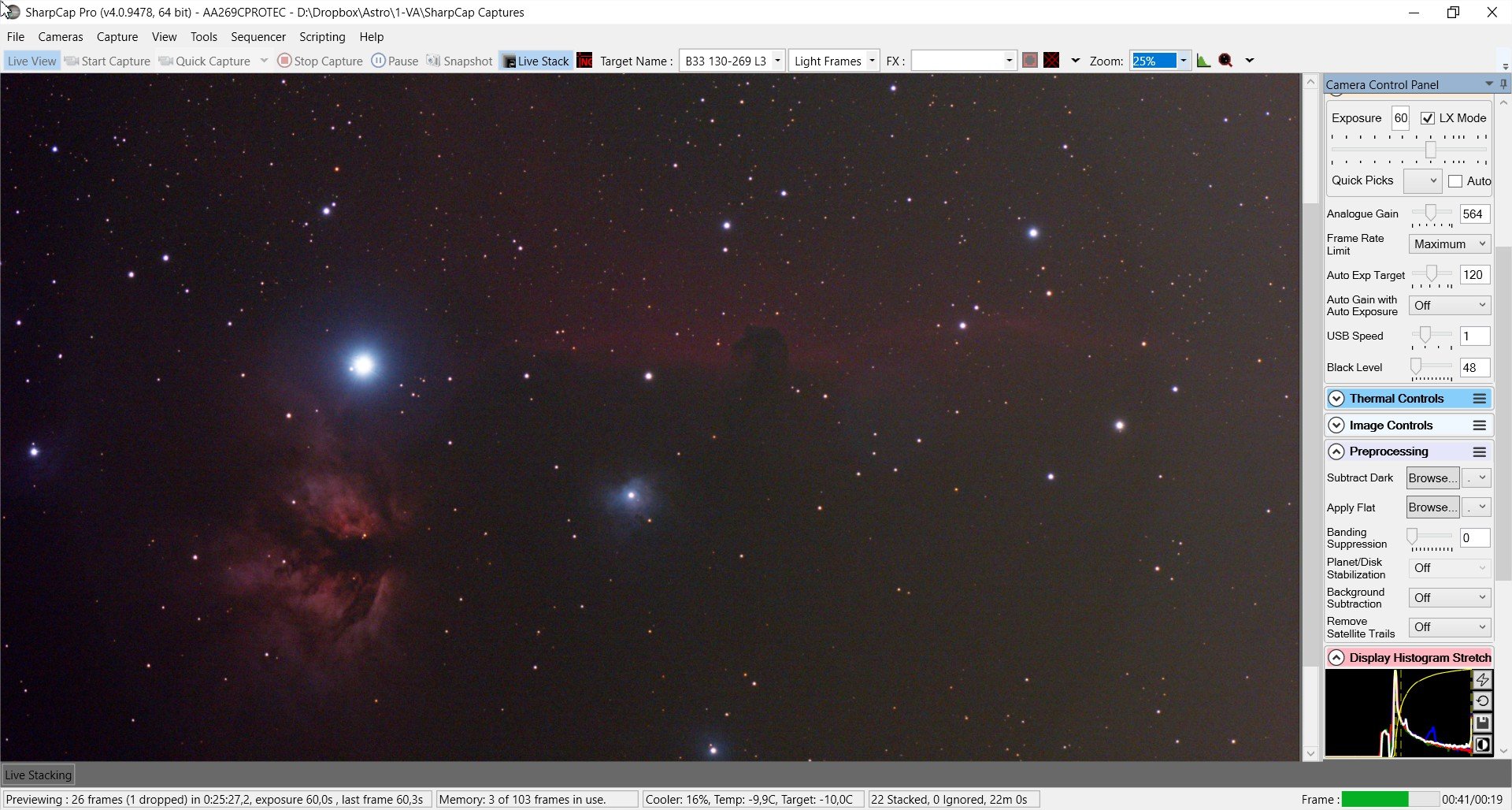Click the selection area tool icon
Viewport: 1512px width, 810px height.
click(1029, 61)
